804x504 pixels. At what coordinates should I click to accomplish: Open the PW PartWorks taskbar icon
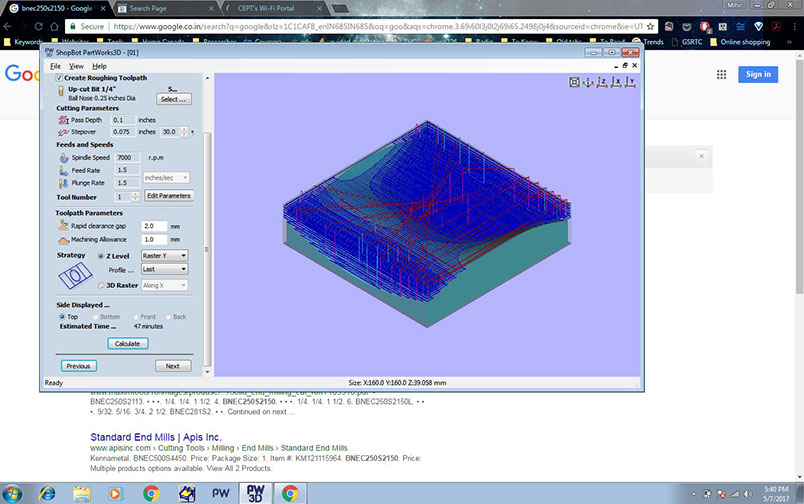point(220,494)
